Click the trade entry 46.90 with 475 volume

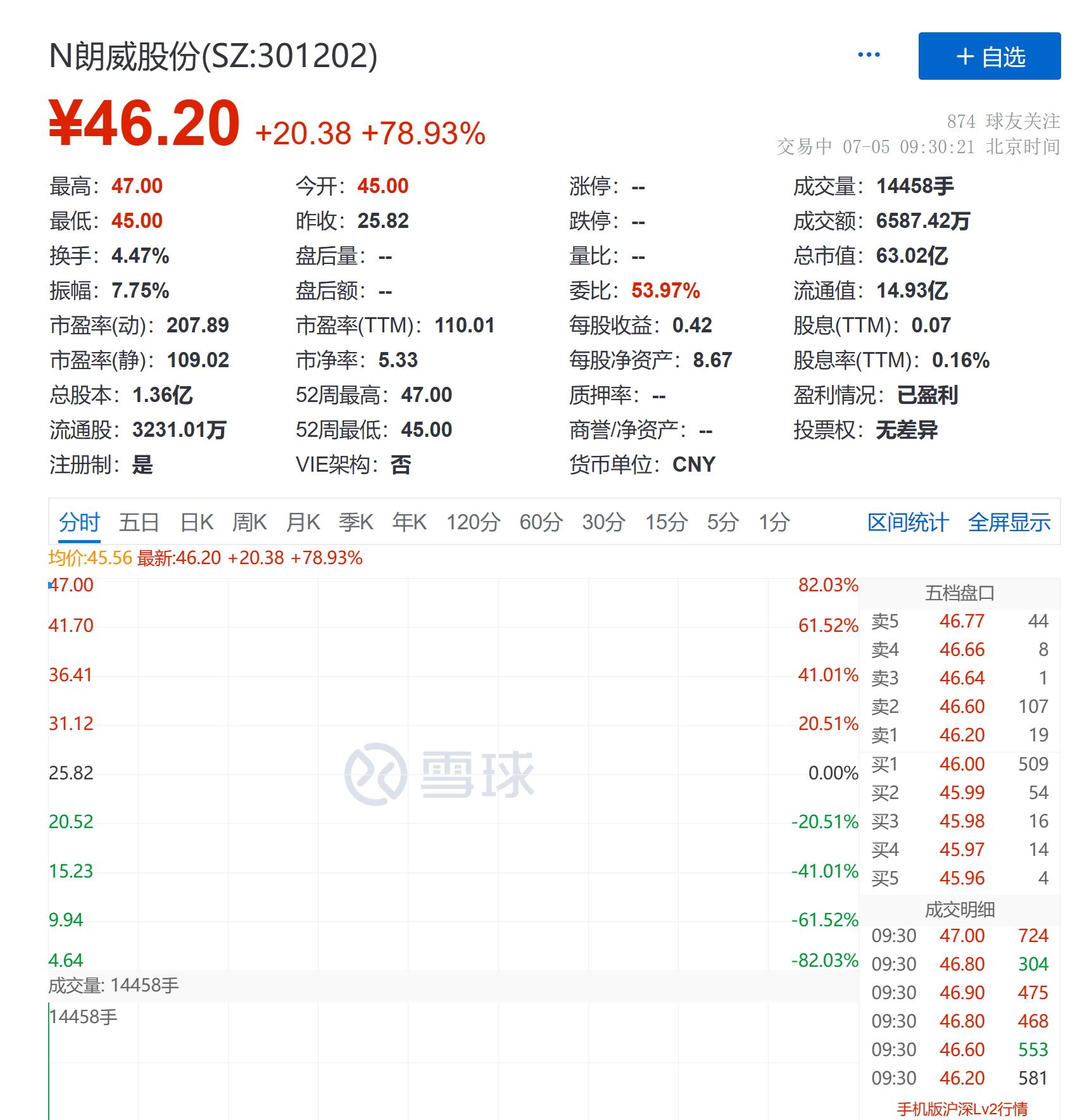pos(960,993)
